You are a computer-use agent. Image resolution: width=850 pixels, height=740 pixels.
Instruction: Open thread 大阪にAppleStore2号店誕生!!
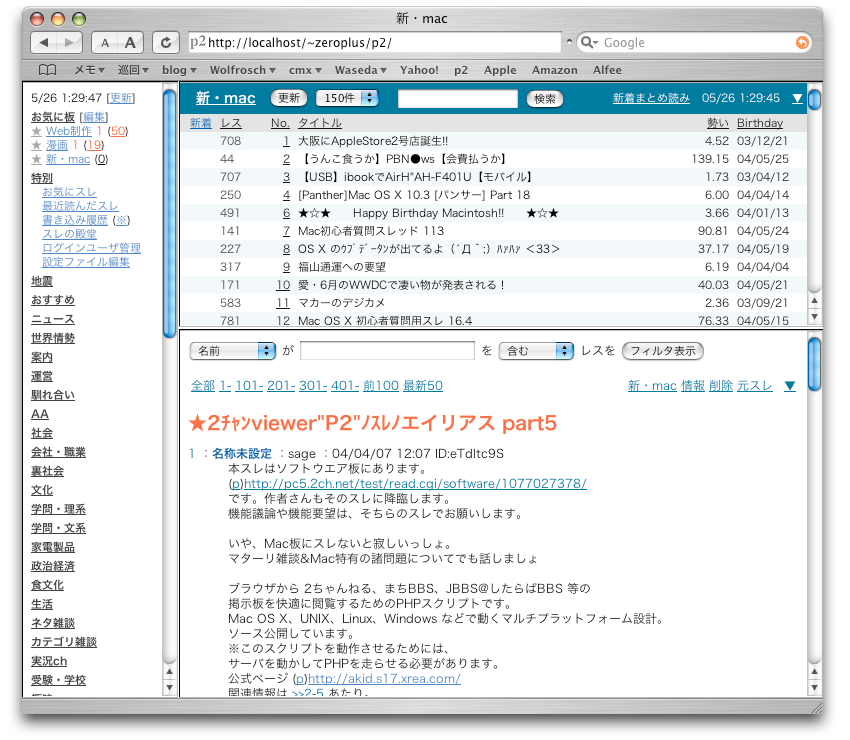click(373, 141)
